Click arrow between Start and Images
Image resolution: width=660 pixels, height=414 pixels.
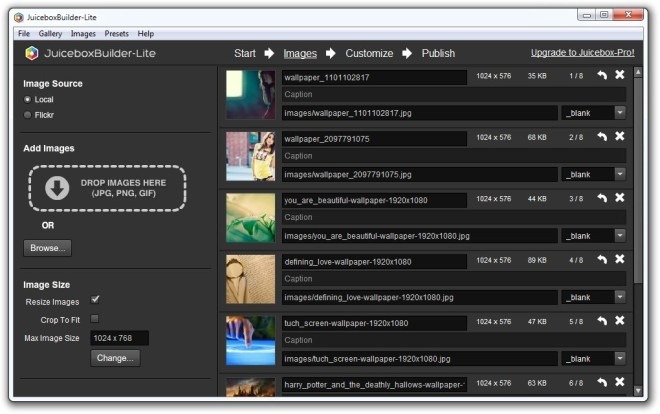coord(269,53)
